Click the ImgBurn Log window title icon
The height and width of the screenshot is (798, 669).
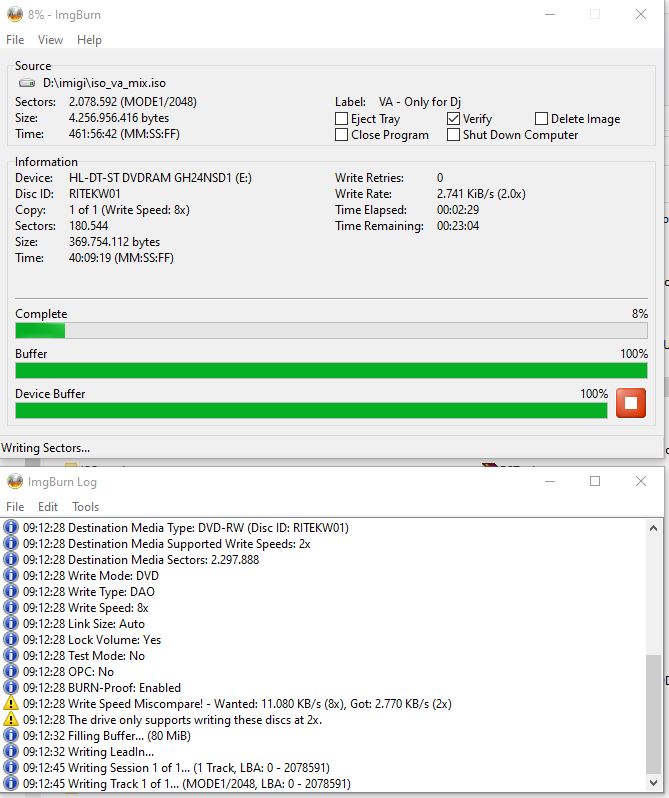click(15, 481)
